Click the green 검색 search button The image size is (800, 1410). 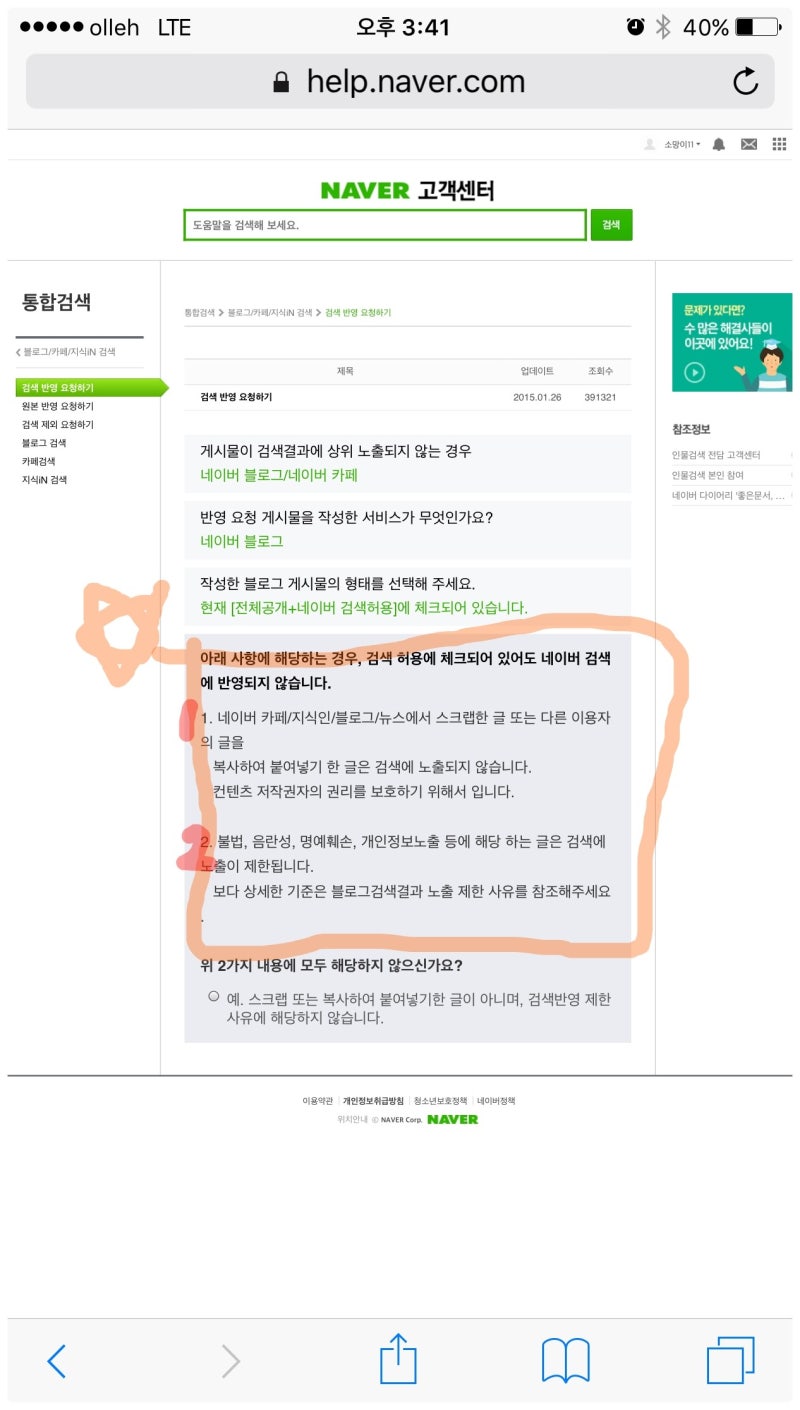(611, 225)
